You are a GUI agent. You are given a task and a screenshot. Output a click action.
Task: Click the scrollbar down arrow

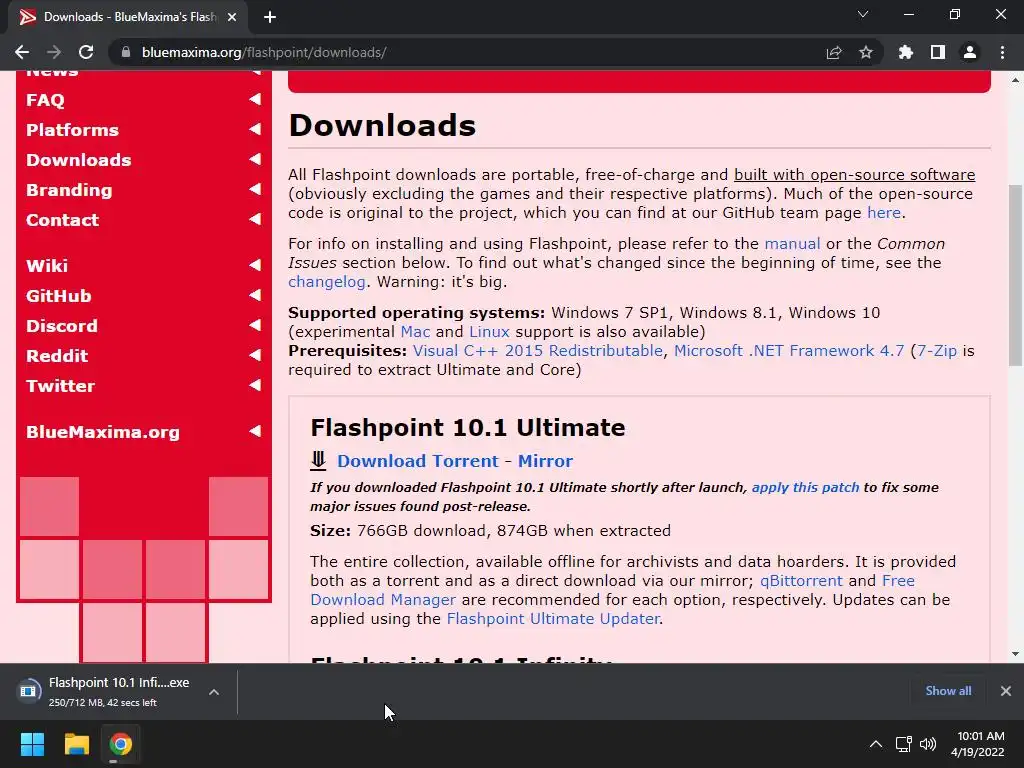1015,654
